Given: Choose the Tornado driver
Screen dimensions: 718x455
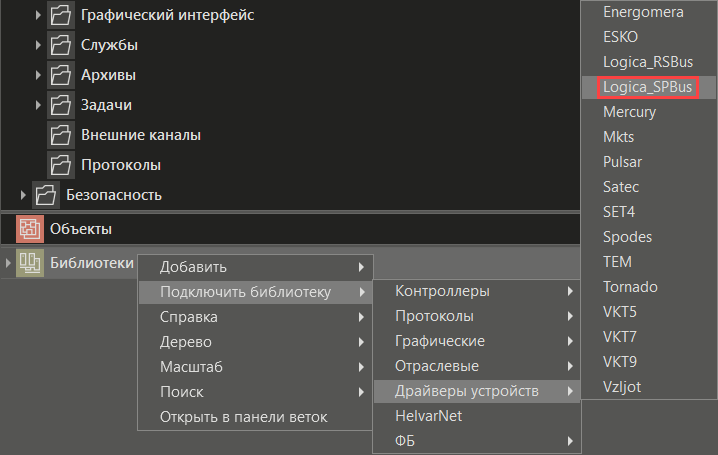Looking at the screenshot, I should coord(649,287).
